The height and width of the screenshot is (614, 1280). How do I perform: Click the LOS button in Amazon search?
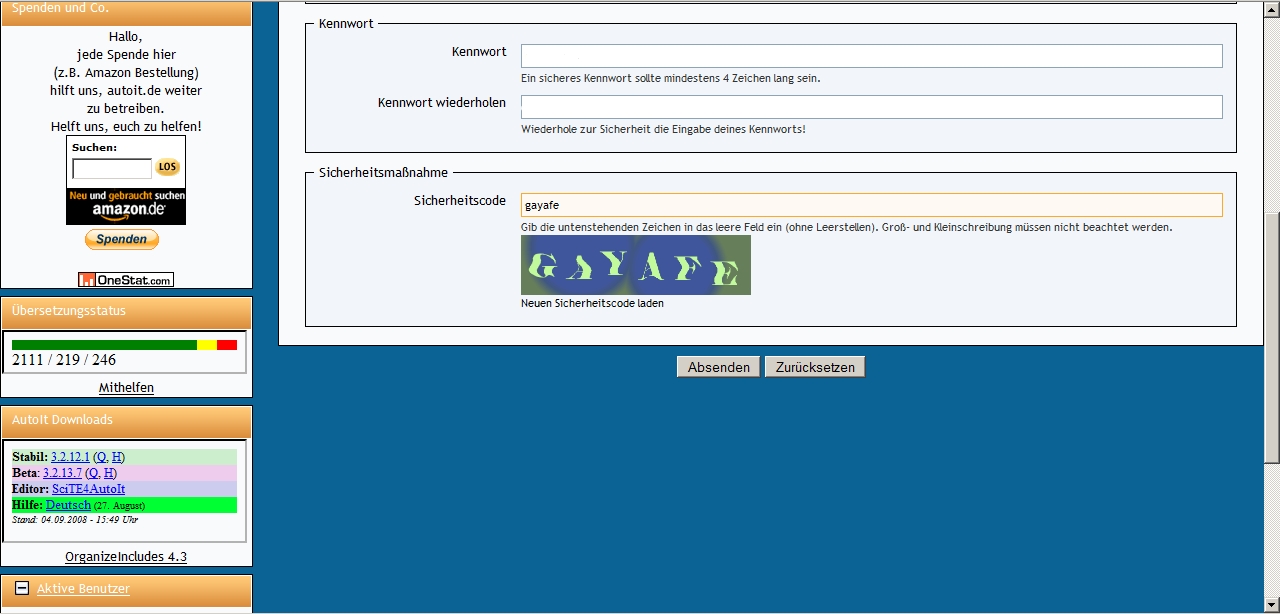tap(167, 168)
